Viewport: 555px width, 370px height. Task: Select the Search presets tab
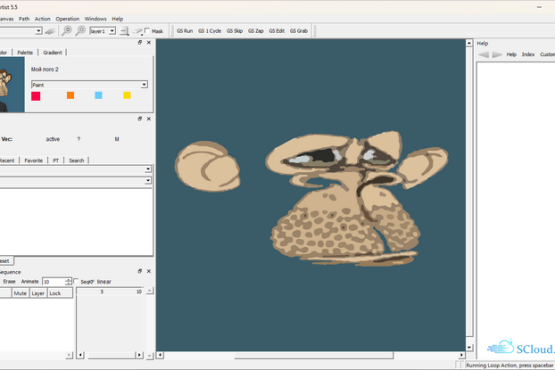coord(76,160)
